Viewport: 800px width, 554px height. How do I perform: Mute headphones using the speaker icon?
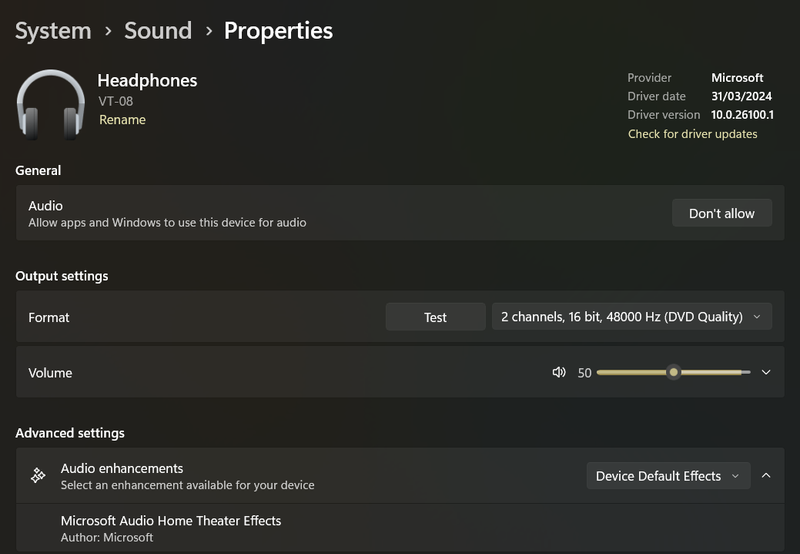click(x=559, y=372)
